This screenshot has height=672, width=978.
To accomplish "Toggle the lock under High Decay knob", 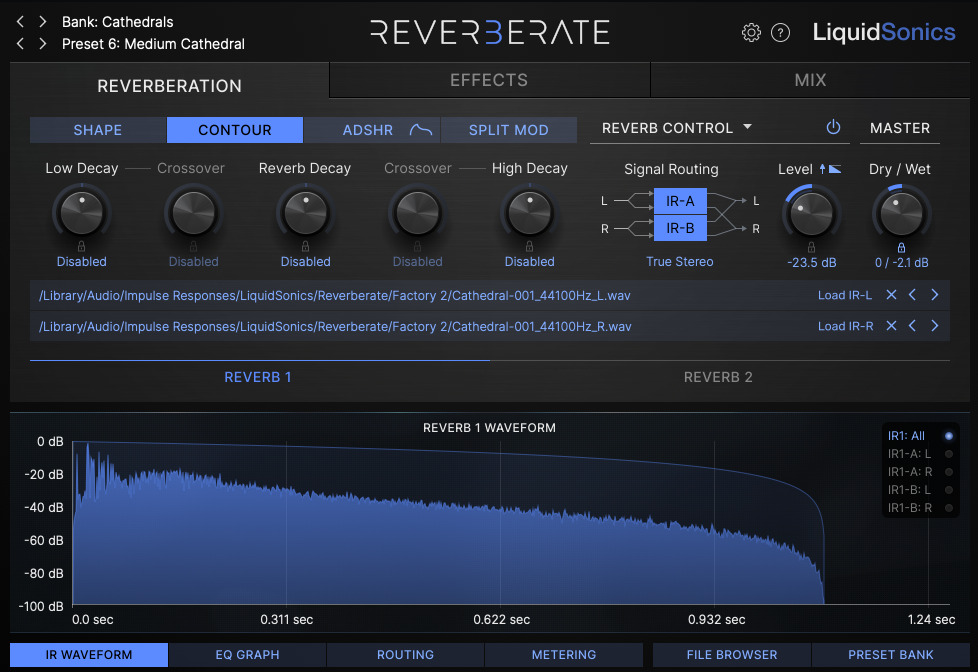I will pyautogui.click(x=529, y=246).
